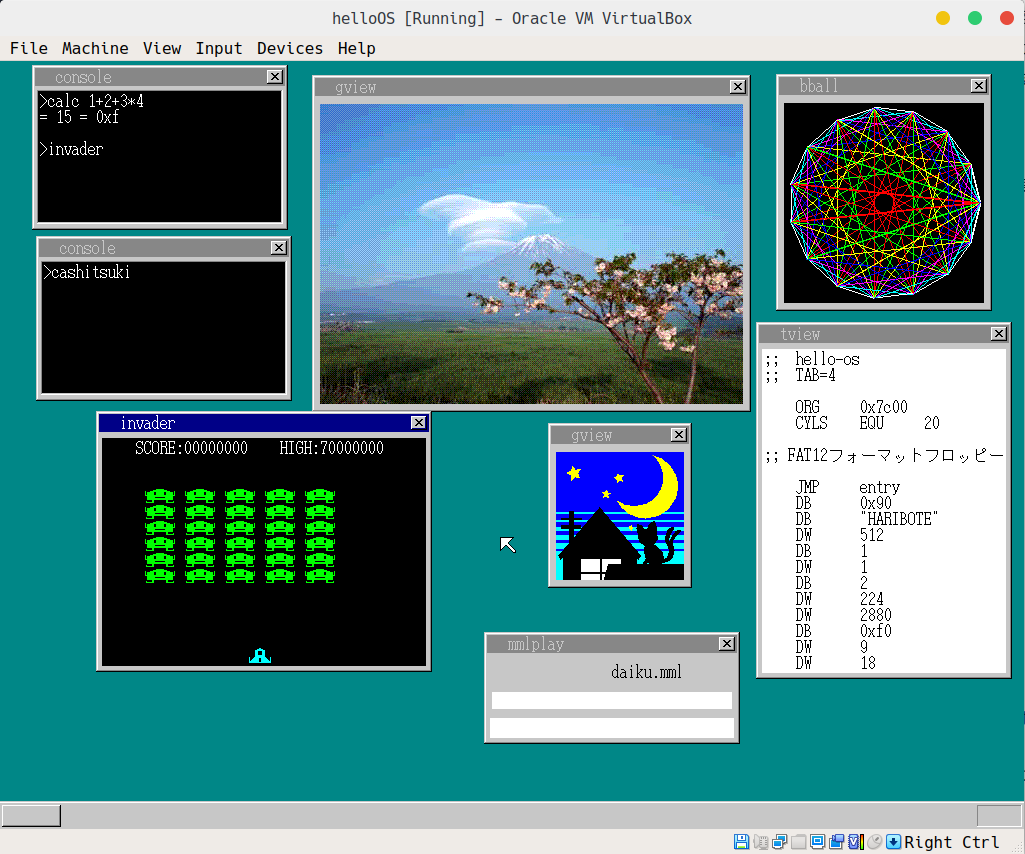Close the bball window

978,86
